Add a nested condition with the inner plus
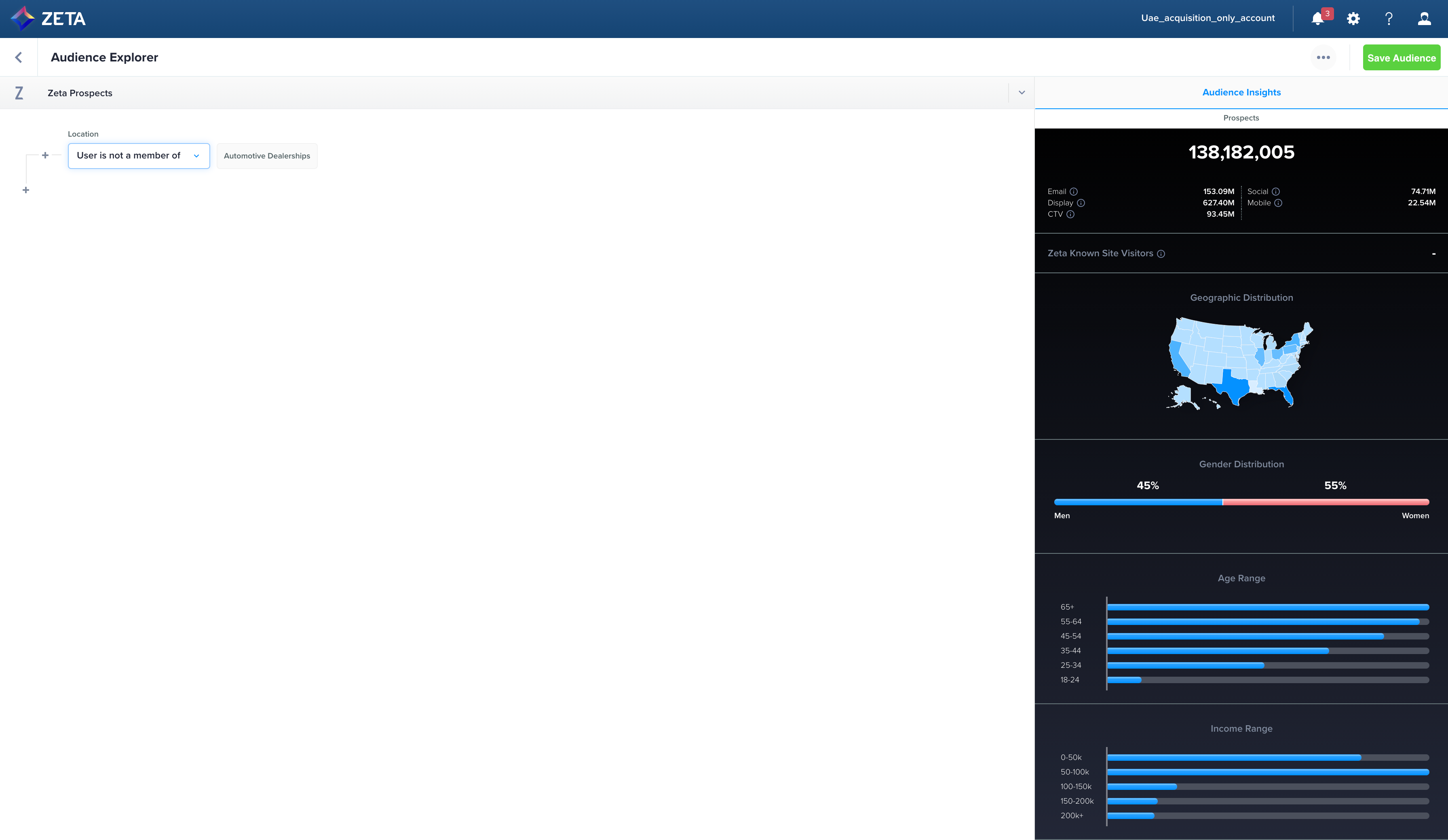The image size is (1448, 840). click(x=45, y=155)
